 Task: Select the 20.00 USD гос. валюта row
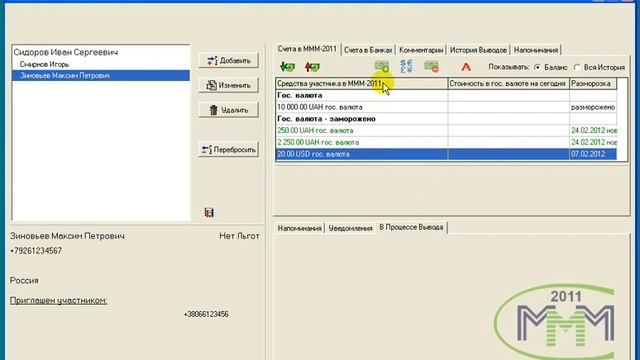click(x=446, y=154)
